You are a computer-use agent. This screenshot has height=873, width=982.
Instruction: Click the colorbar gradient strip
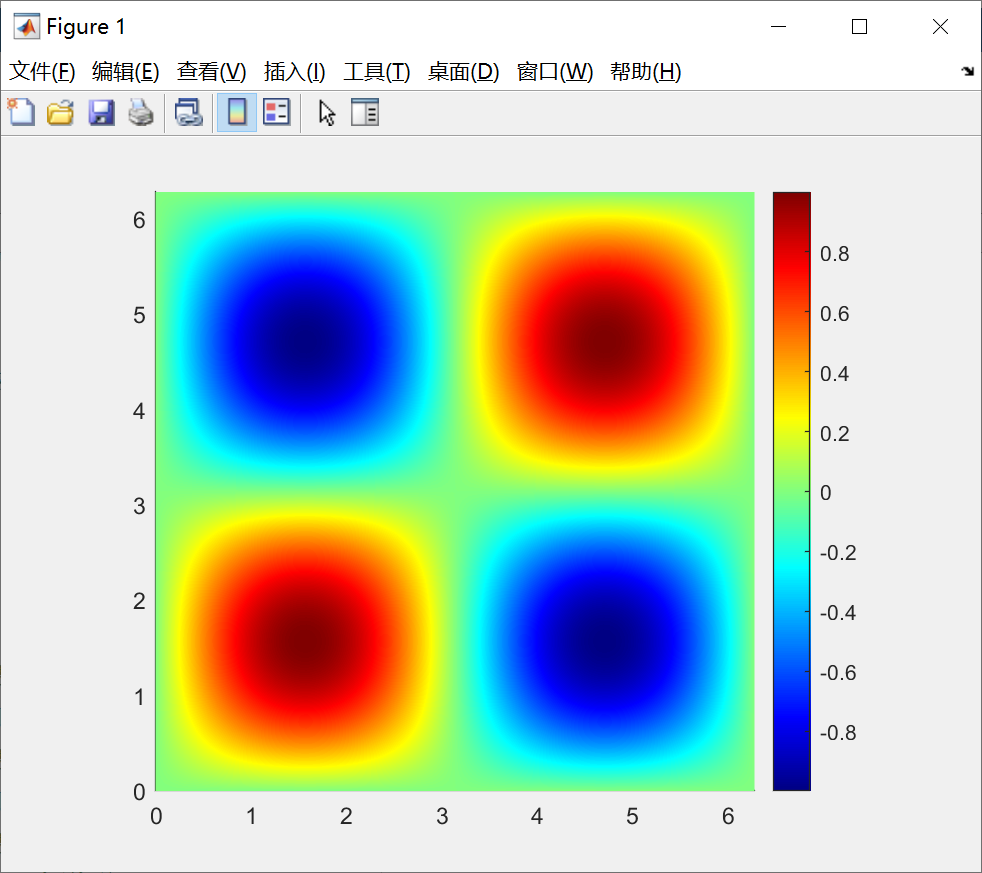pyautogui.click(x=792, y=491)
